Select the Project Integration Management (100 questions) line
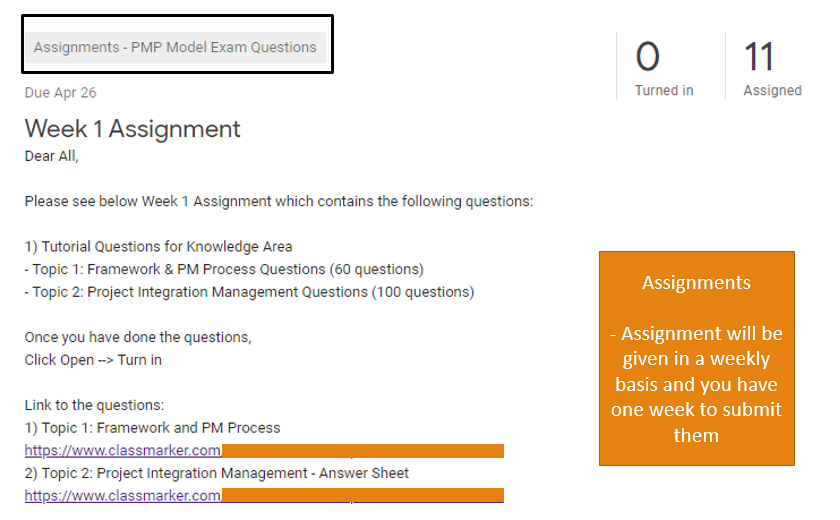The height and width of the screenshot is (520, 840). pyautogui.click(x=249, y=292)
